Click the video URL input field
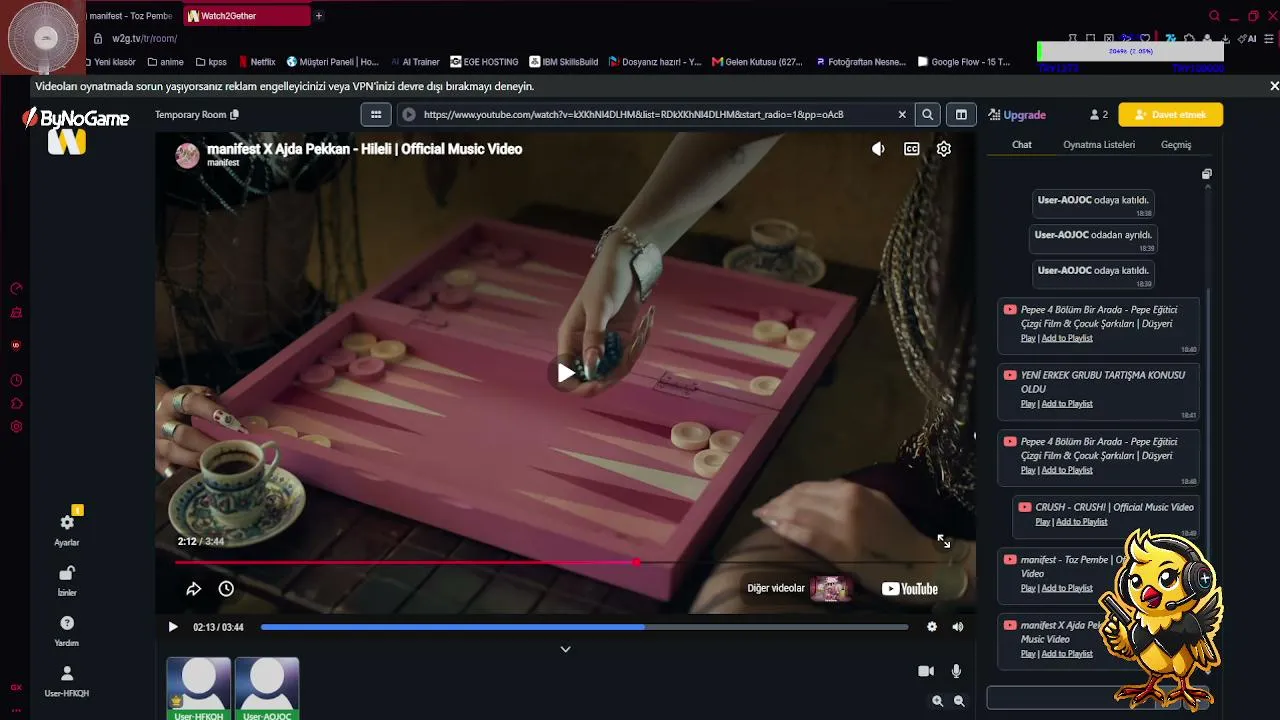Viewport: 1280px width, 720px height. [657, 115]
